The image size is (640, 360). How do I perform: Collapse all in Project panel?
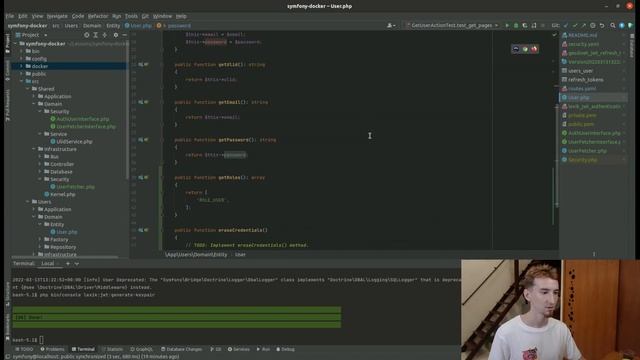(x=105, y=35)
